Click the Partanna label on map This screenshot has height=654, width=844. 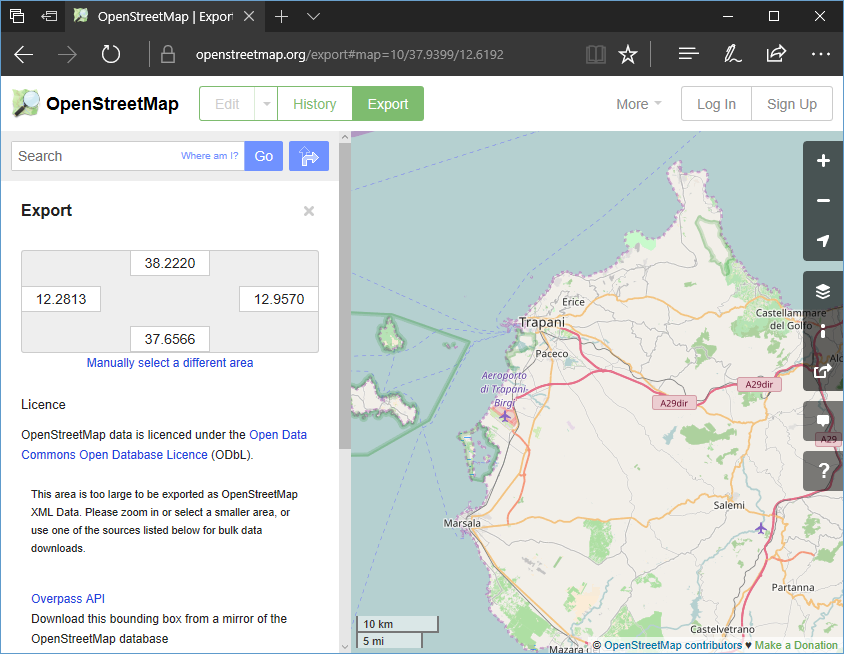coord(792,587)
